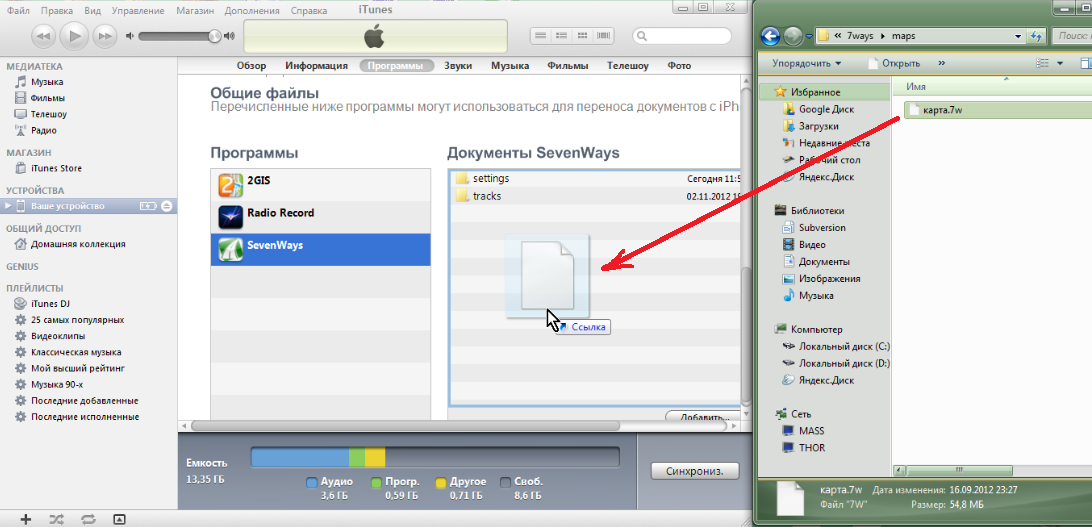Click the shuffle icon in bottom bar
Viewport: 1092px width, 527px height.
[x=56, y=519]
